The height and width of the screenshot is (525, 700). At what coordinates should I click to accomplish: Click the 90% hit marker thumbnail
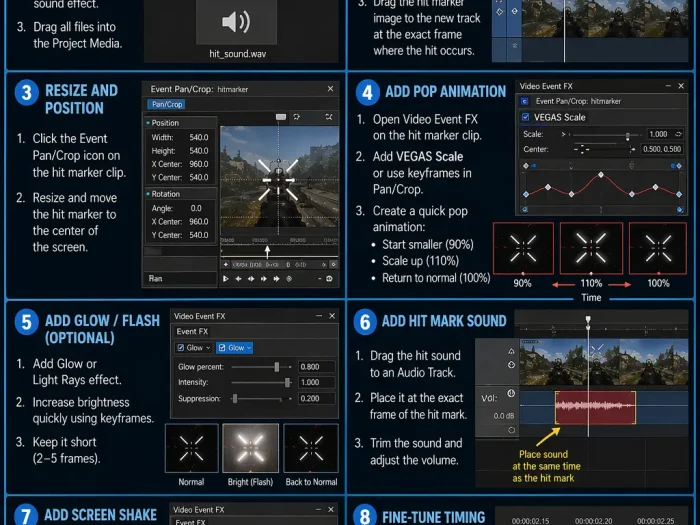523,248
